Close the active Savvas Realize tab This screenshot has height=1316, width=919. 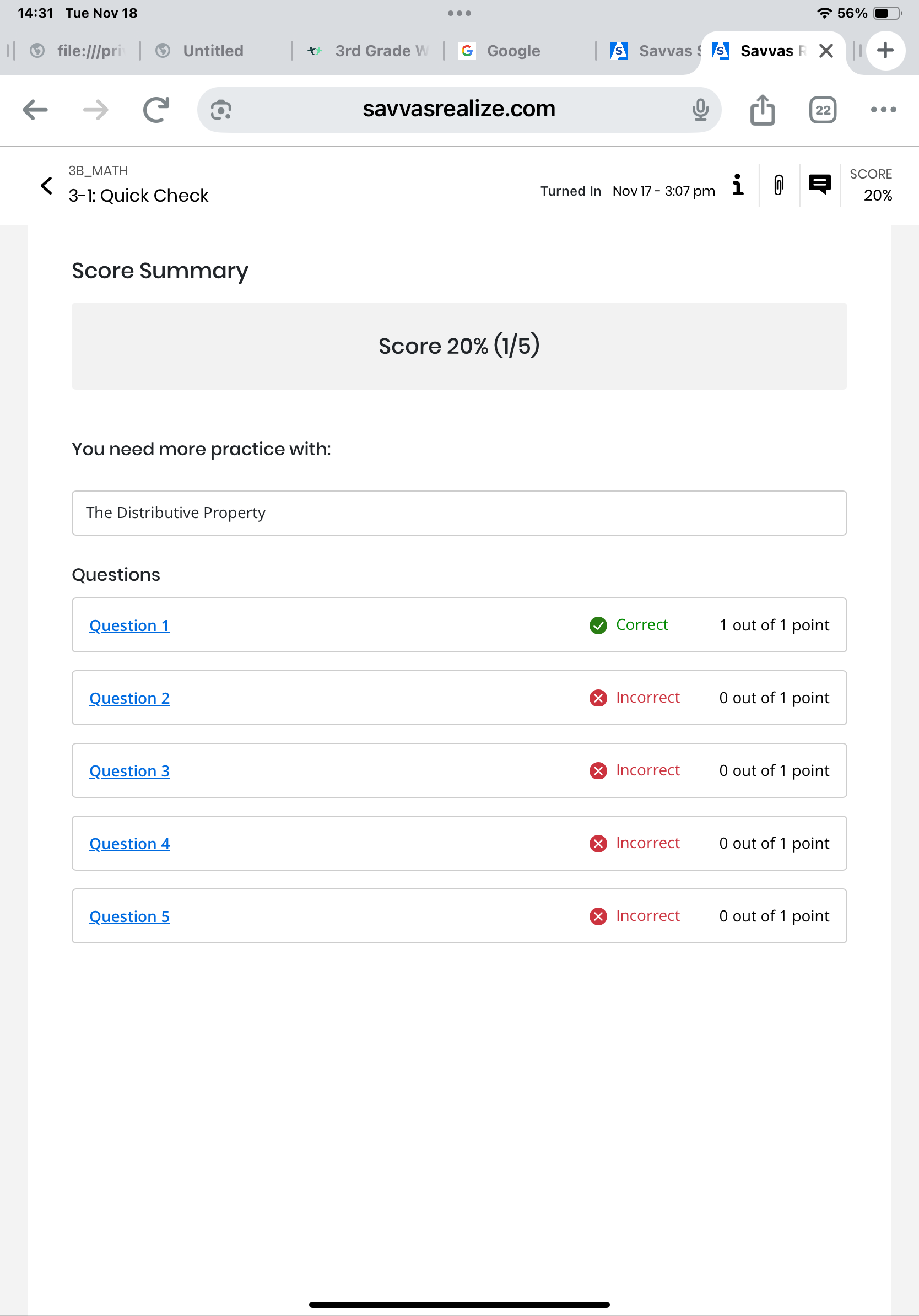coord(825,51)
